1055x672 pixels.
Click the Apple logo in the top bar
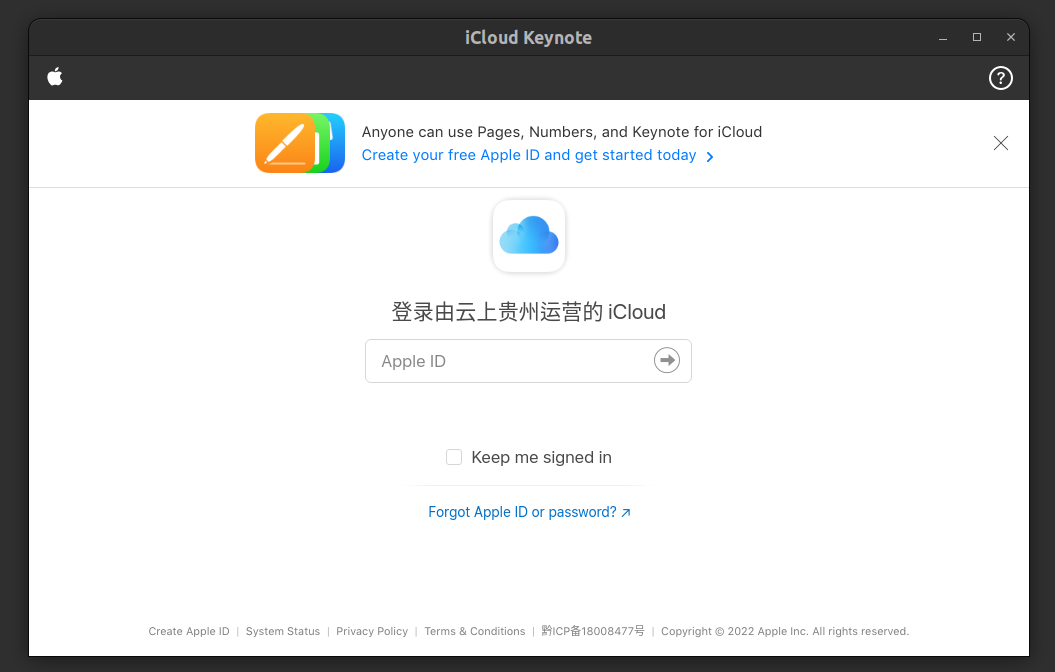(55, 77)
